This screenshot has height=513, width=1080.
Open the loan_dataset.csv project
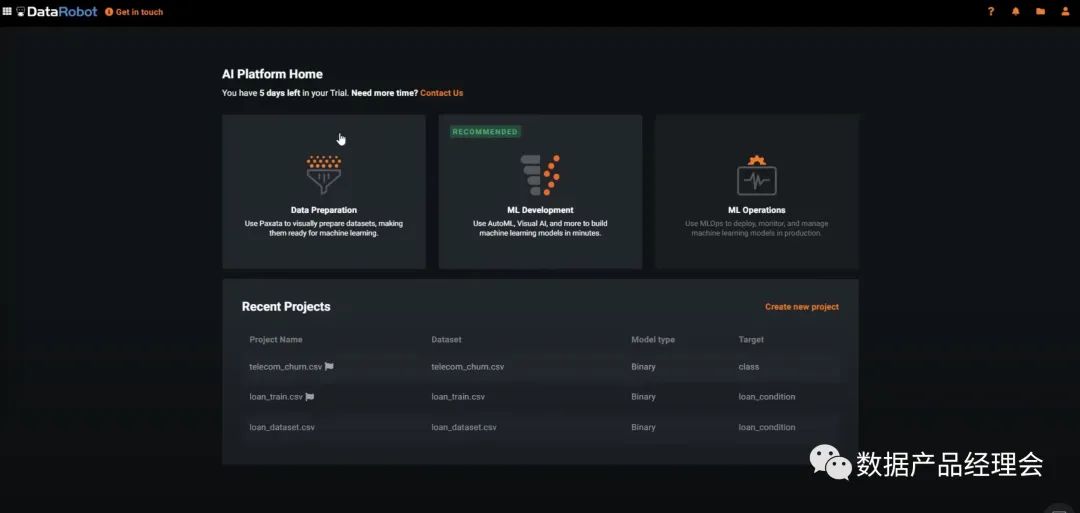point(282,427)
